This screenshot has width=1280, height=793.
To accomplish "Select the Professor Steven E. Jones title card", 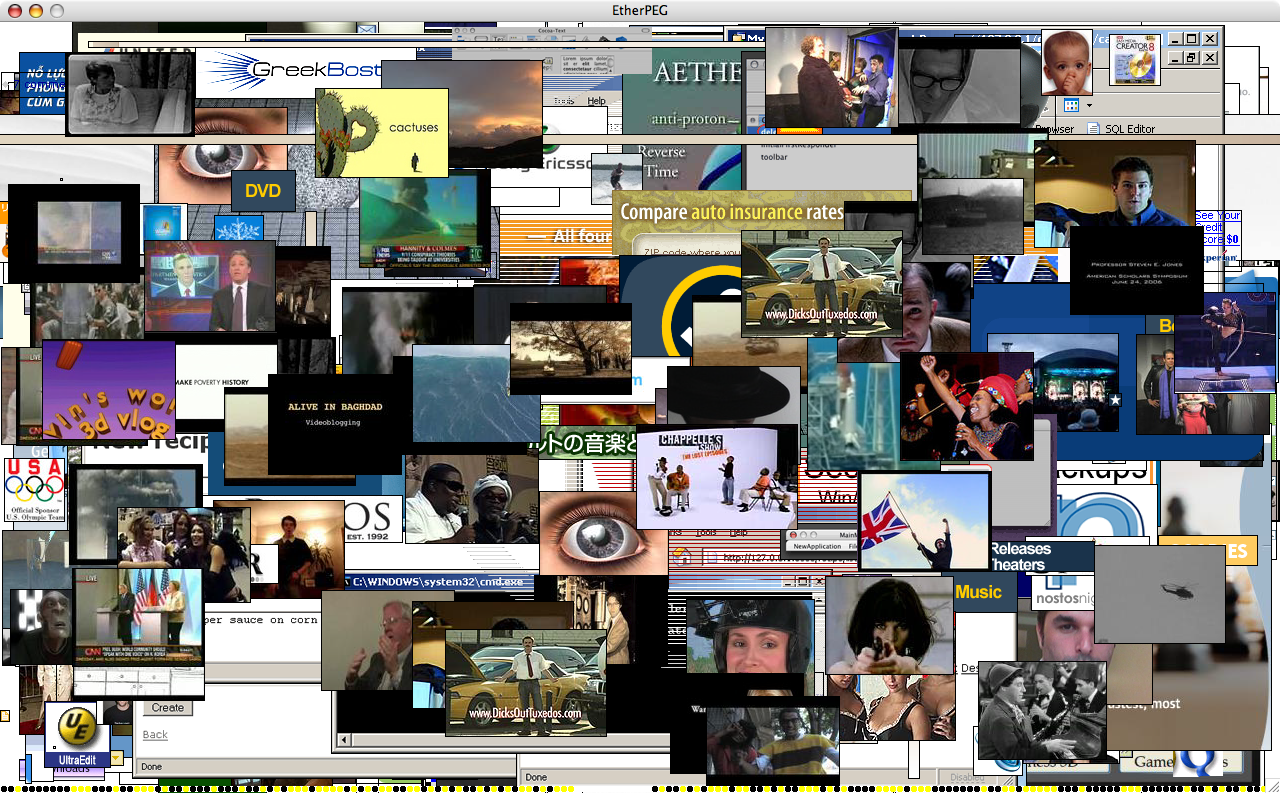I will click(x=1136, y=270).
